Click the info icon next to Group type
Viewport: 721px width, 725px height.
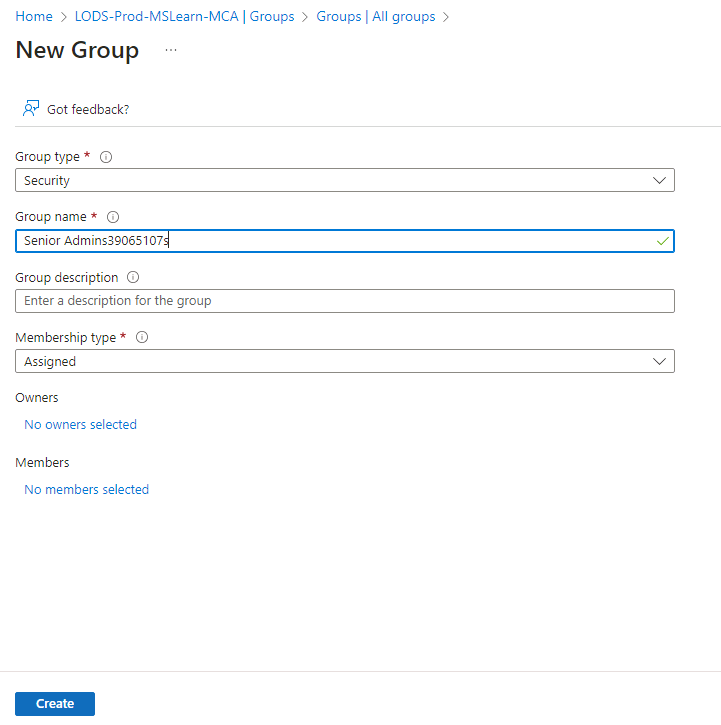(106, 157)
